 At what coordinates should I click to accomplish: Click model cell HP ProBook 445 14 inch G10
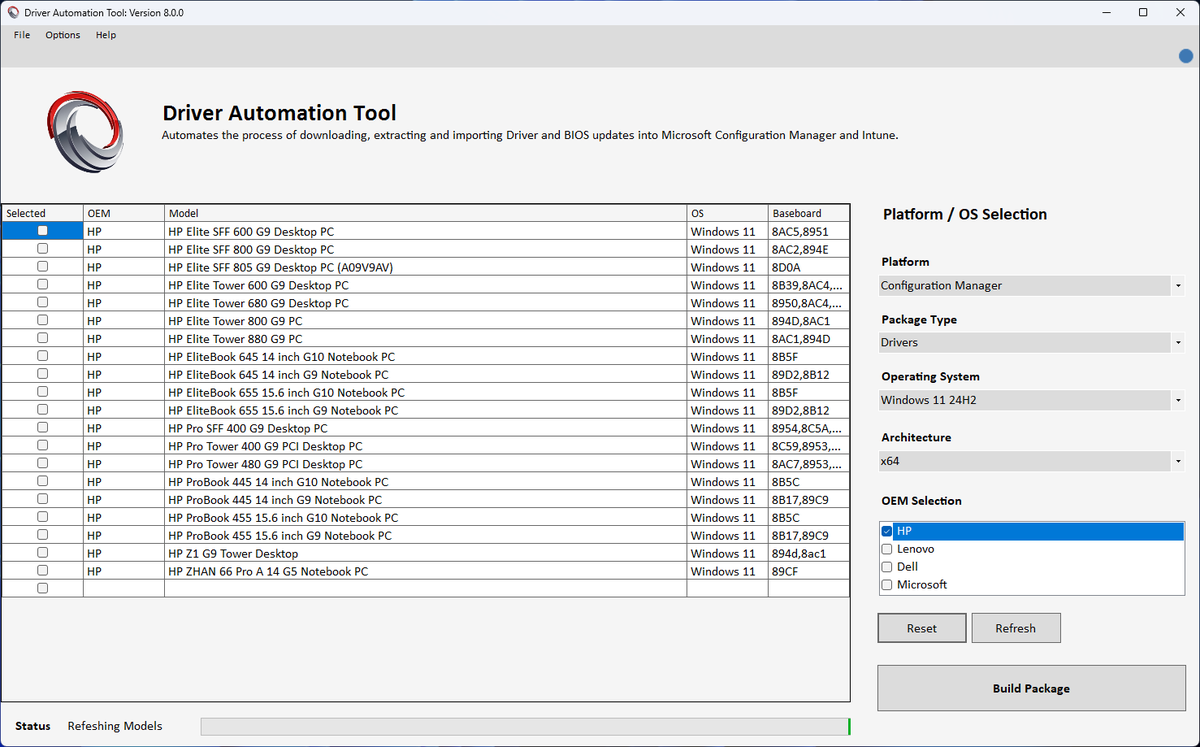coord(425,482)
